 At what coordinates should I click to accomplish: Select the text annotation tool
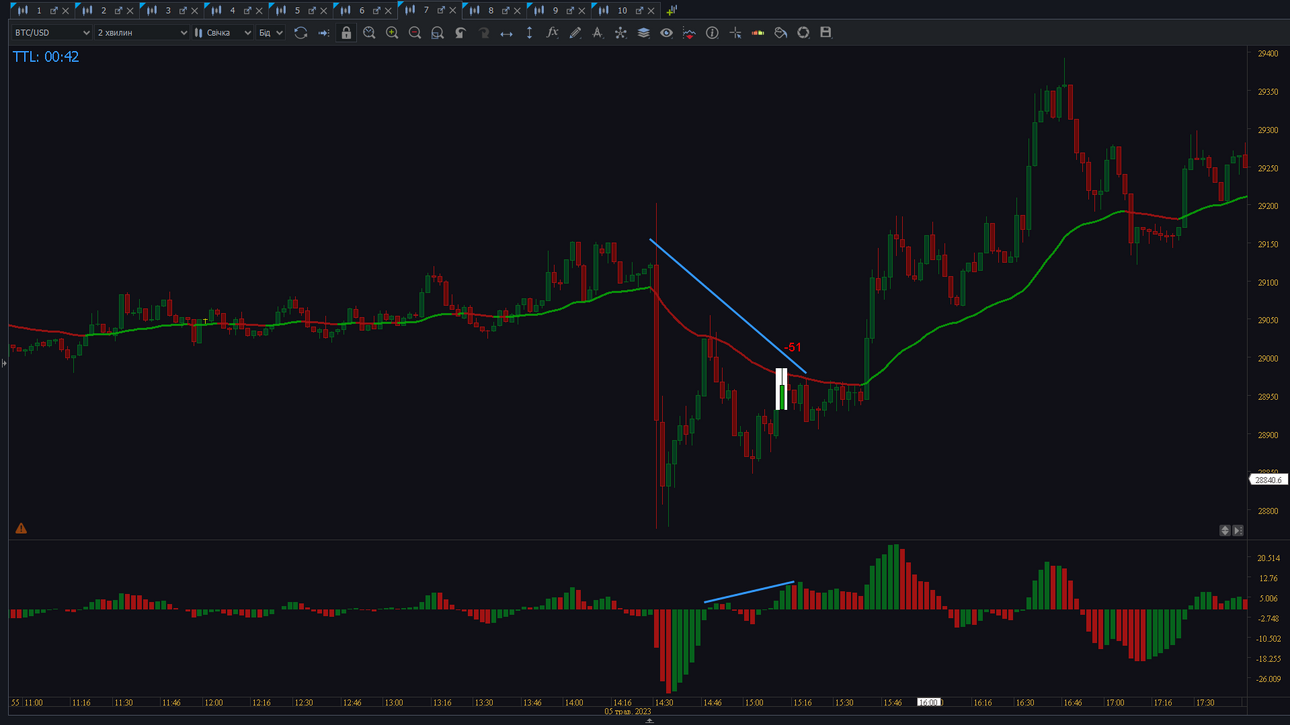597,33
